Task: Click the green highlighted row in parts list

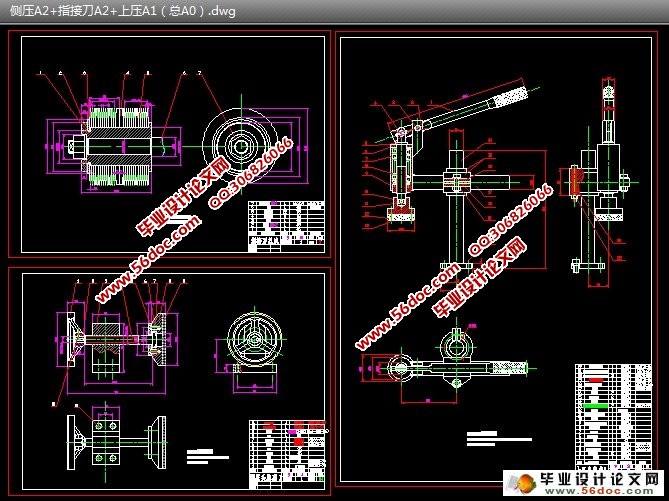Action: pyautogui.click(x=596, y=406)
